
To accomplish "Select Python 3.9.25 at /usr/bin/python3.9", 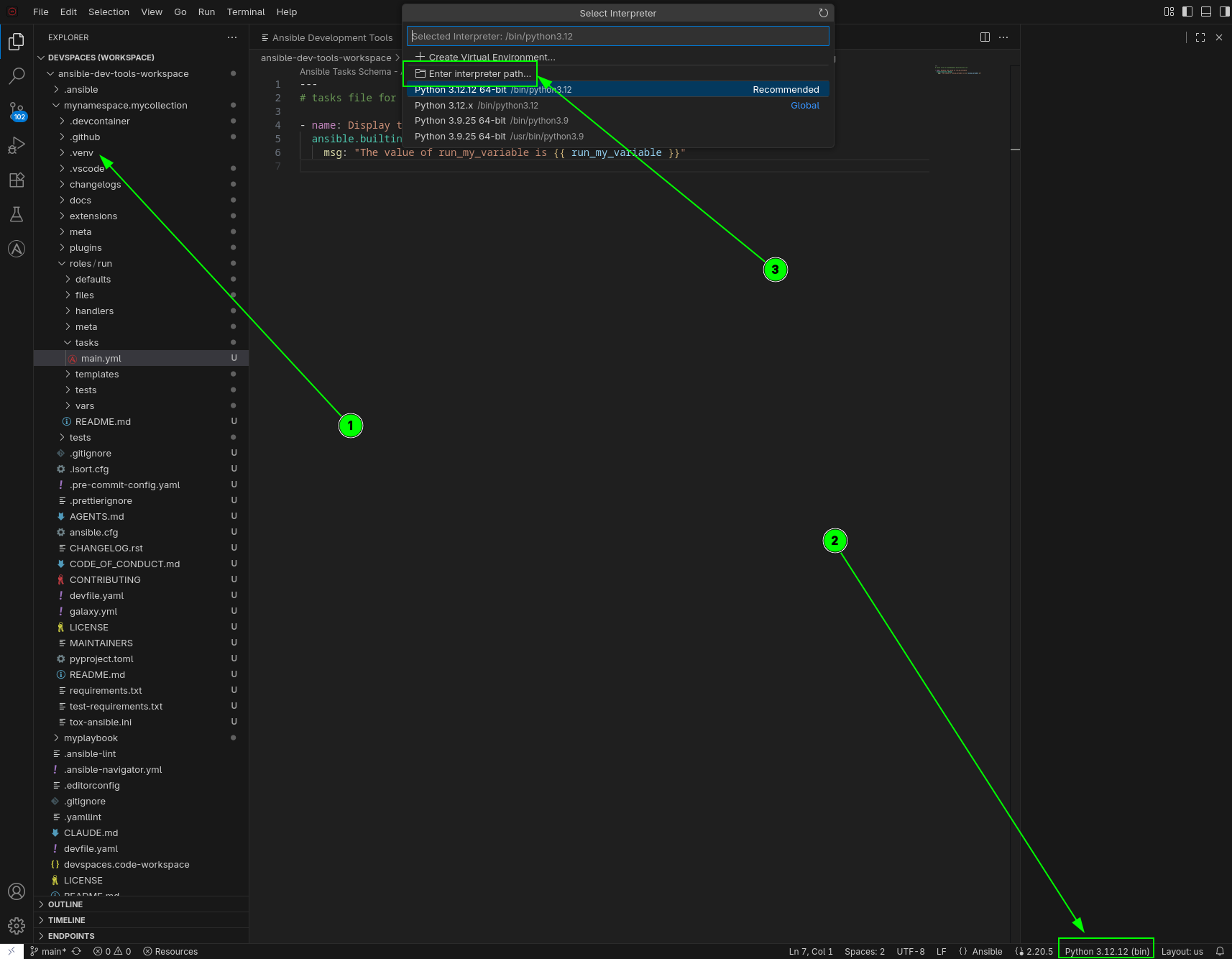I will point(618,136).
